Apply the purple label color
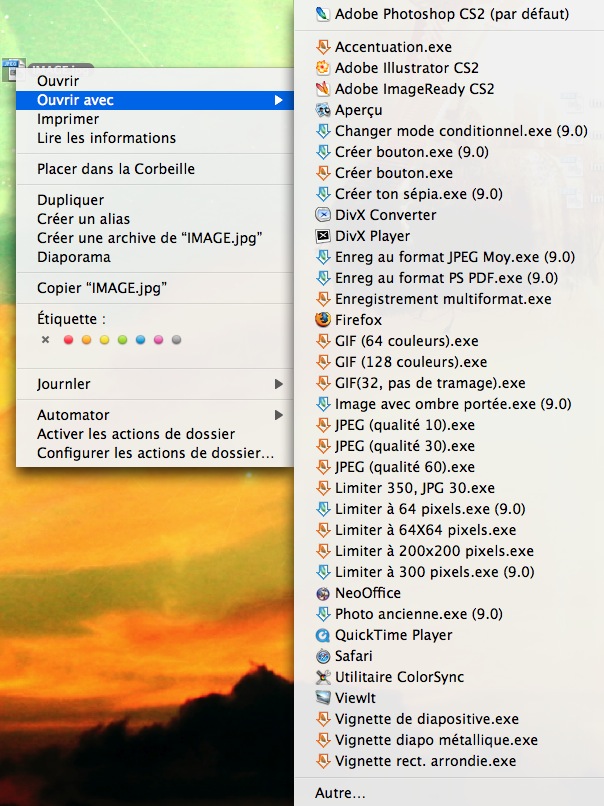Screen dimensions: 604x806 click(x=158, y=340)
